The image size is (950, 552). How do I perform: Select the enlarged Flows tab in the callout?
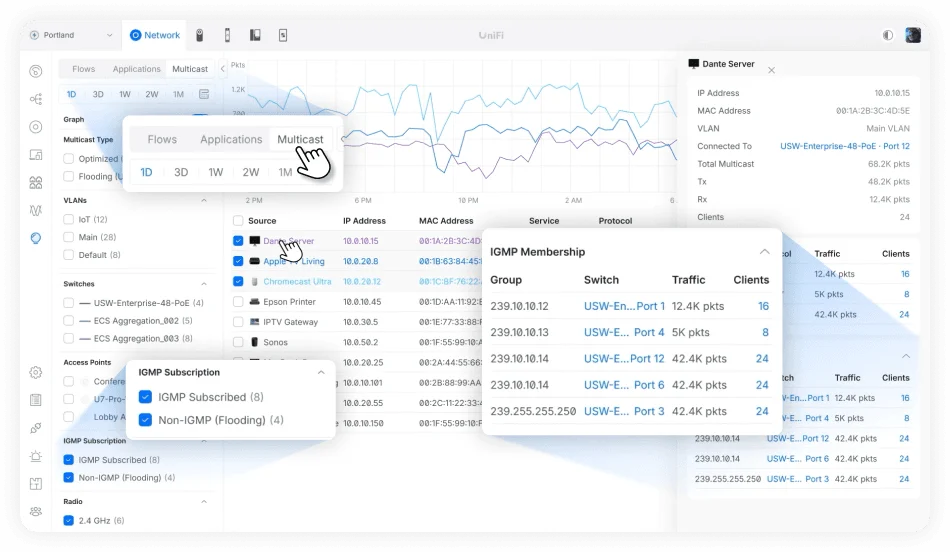[x=162, y=139]
